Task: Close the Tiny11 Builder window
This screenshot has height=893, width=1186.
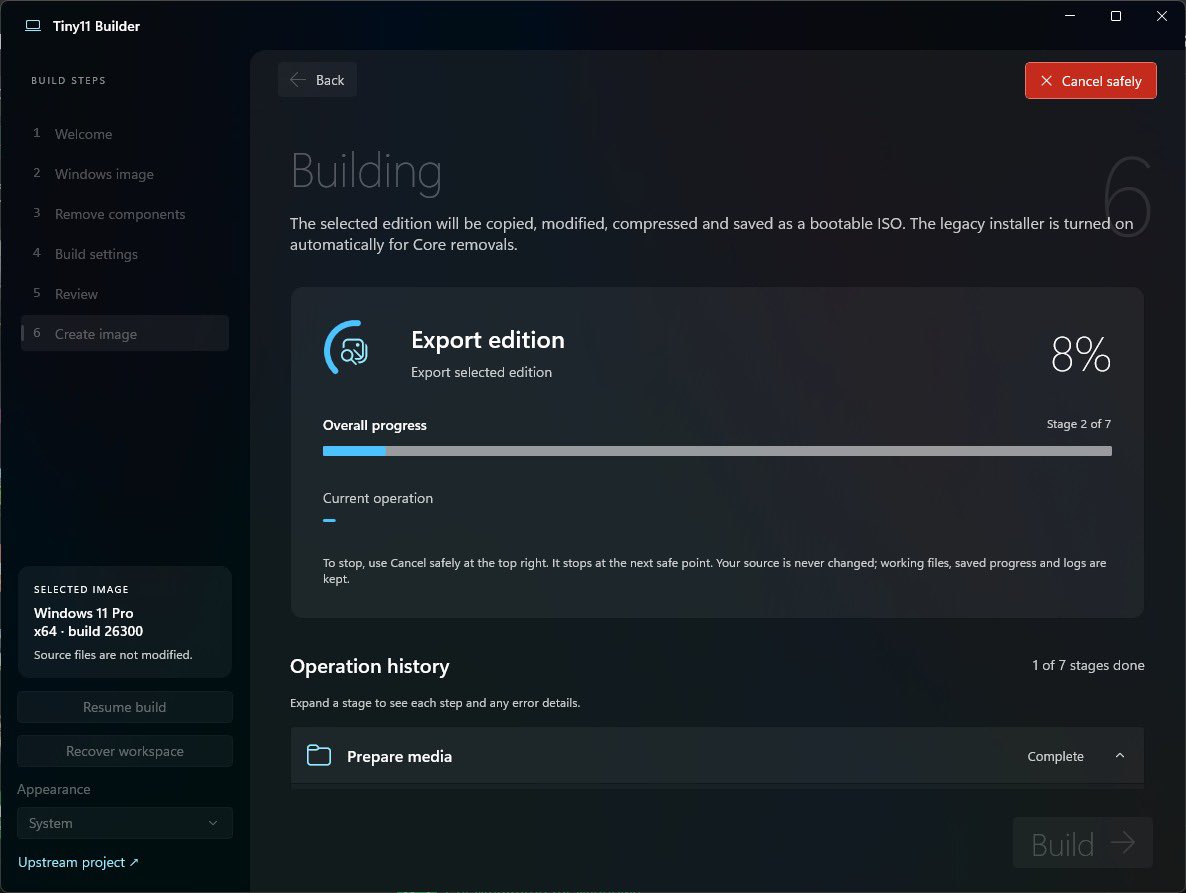Action: 1162,16
